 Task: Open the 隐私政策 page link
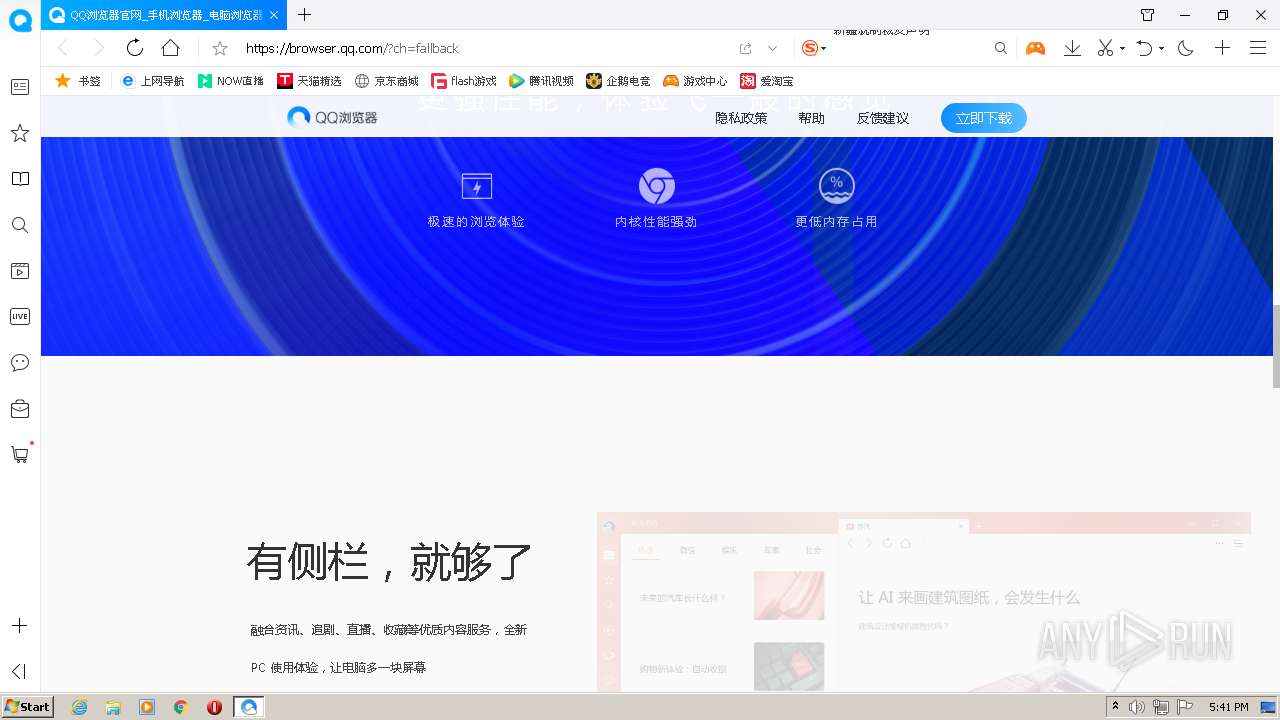pos(741,118)
